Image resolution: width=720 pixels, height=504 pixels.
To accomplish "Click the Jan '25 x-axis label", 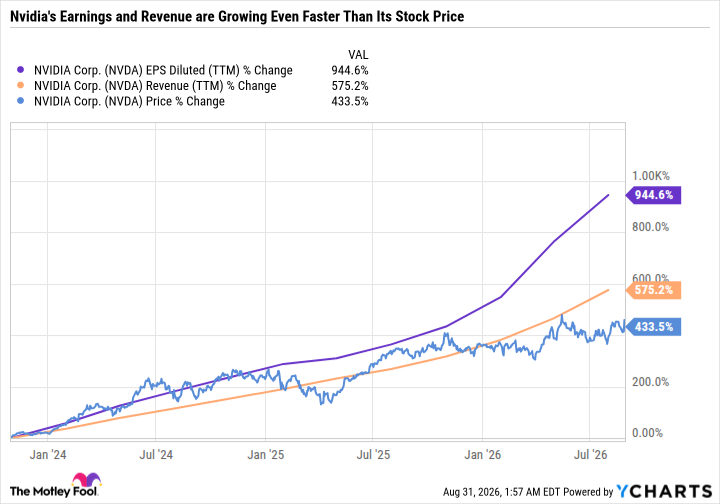I will coord(265,455).
